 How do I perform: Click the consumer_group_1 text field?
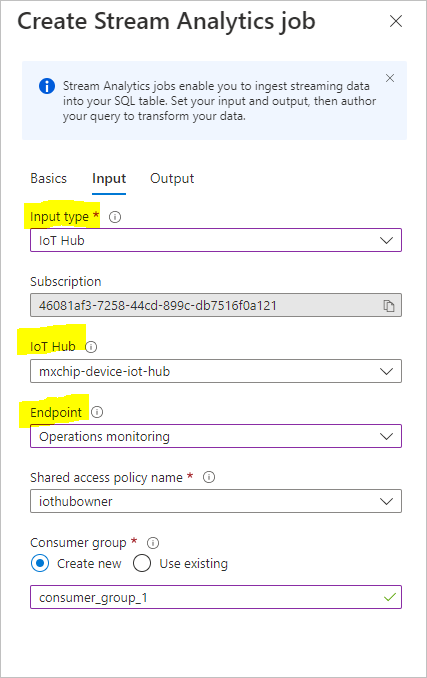point(216,597)
